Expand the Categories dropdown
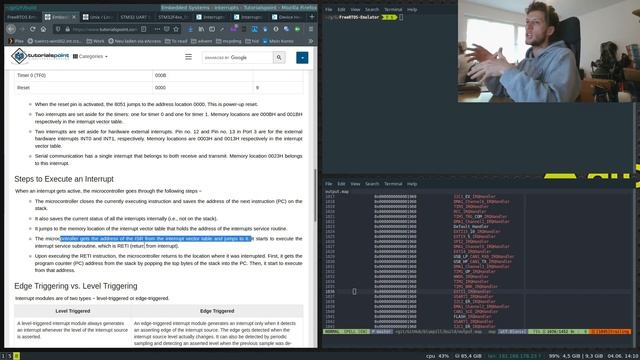Viewport: 640px width, 360px height. [x=90, y=56]
